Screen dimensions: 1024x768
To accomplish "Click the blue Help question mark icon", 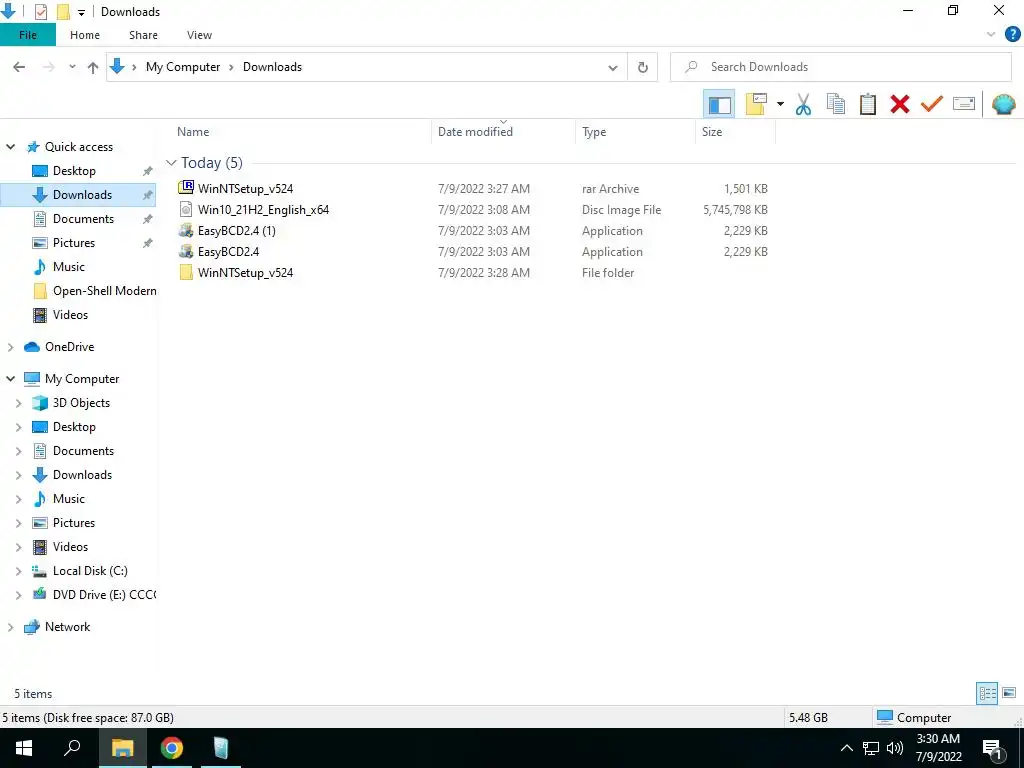I will click(1012, 35).
